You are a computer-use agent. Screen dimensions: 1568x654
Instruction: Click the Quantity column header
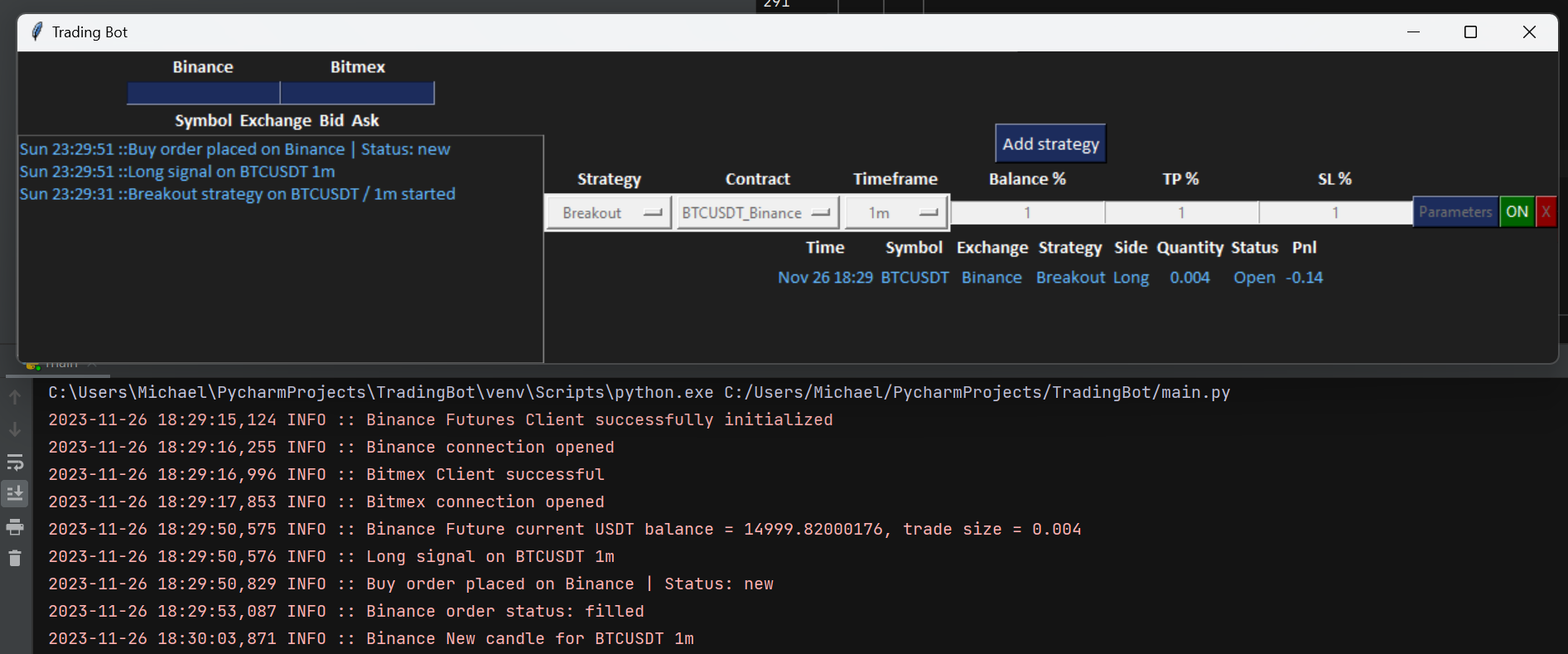pyautogui.click(x=1189, y=248)
